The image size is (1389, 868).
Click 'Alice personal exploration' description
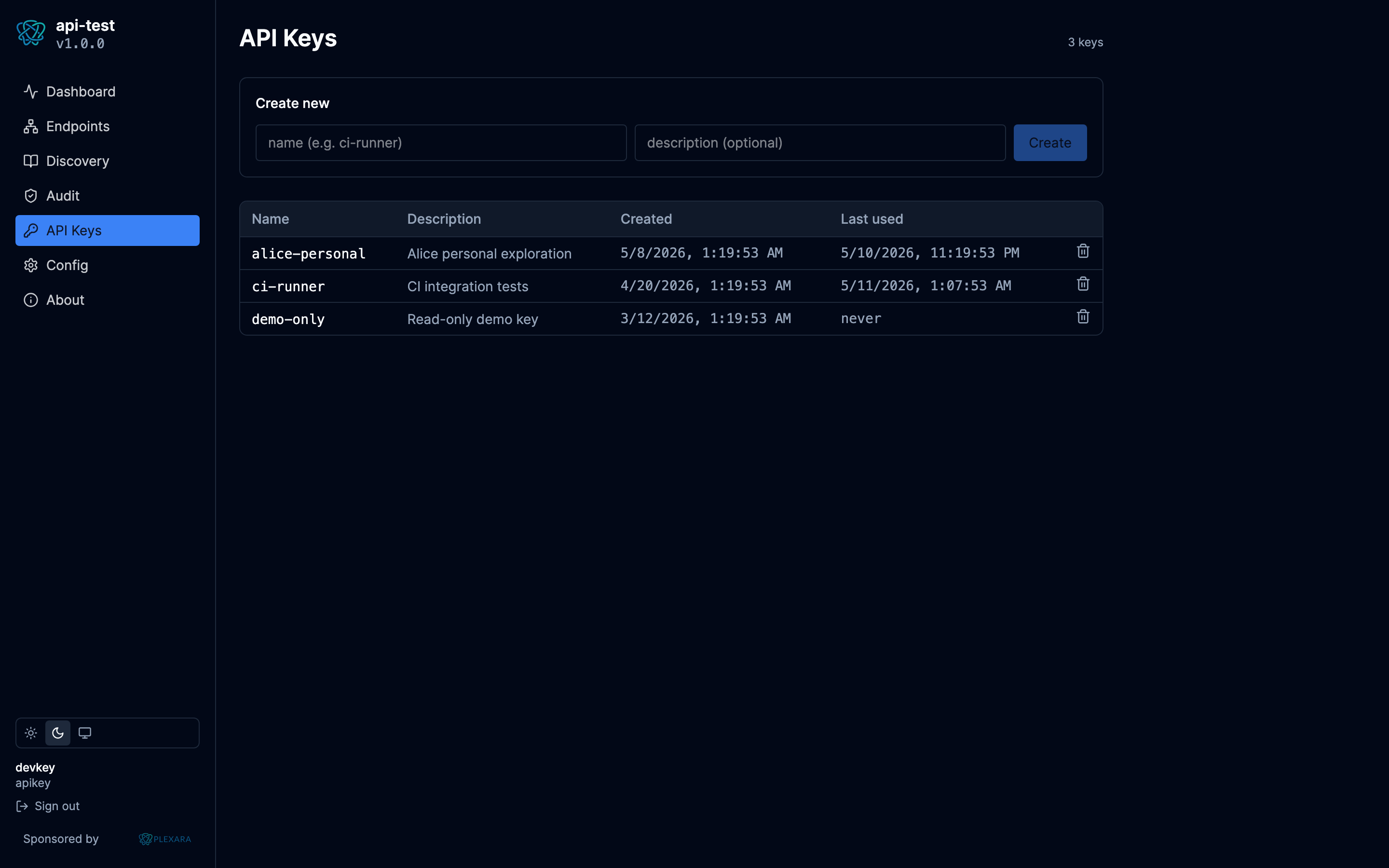coord(490,254)
